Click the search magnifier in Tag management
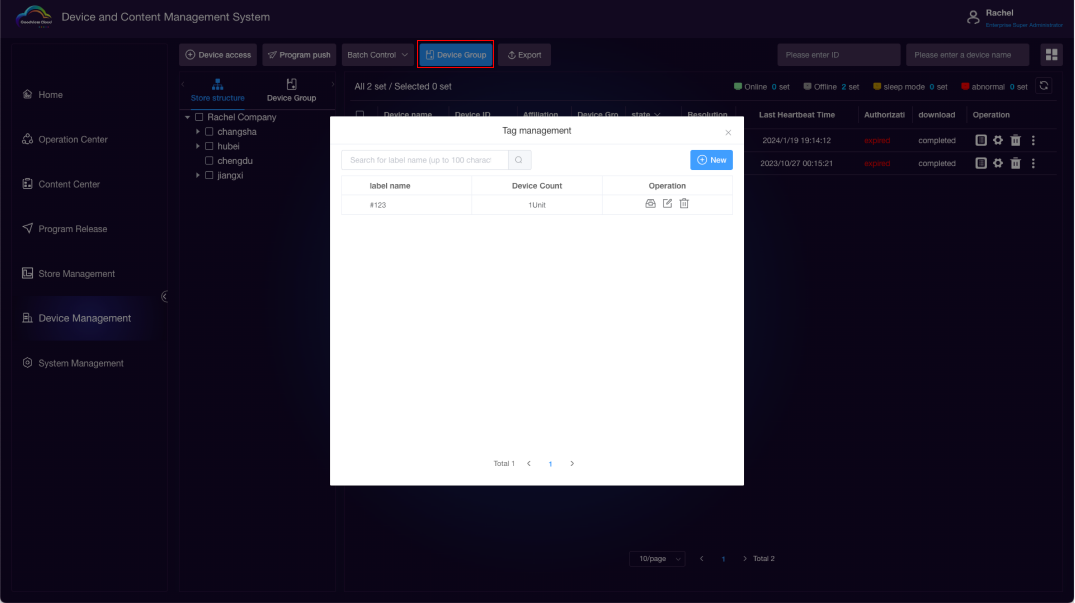Viewport: 1075px width, 603px height. coord(519,160)
